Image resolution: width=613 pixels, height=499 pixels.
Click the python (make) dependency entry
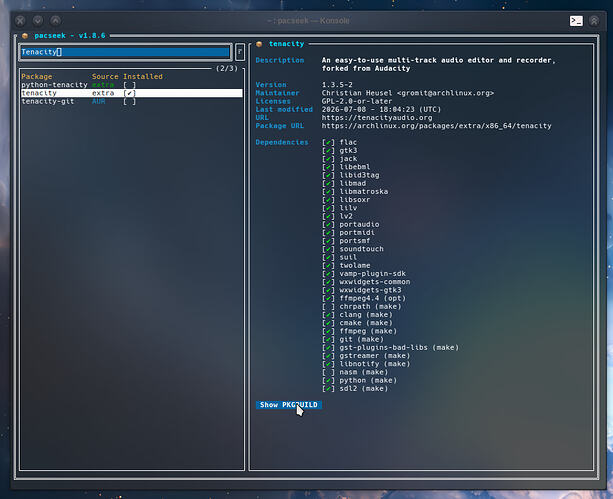coord(368,381)
